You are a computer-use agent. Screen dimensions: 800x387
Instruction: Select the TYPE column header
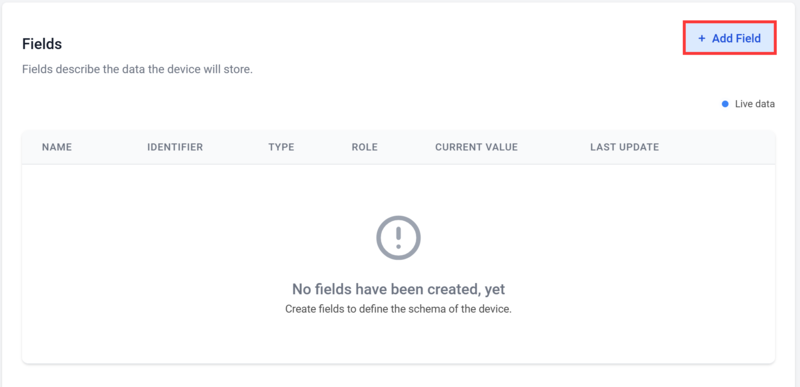click(x=281, y=147)
